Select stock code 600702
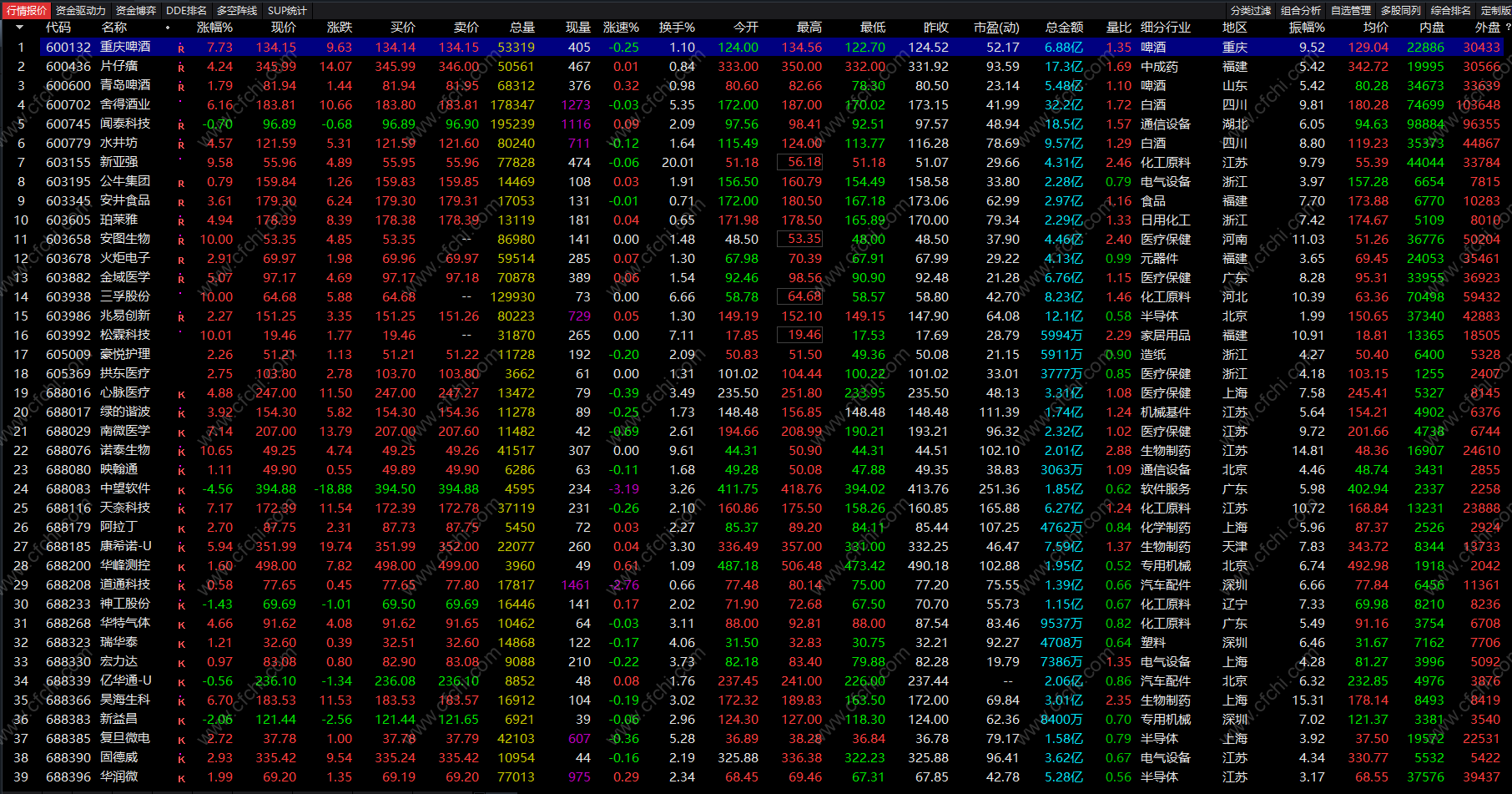The height and width of the screenshot is (794, 1512). pyautogui.click(x=68, y=105)
